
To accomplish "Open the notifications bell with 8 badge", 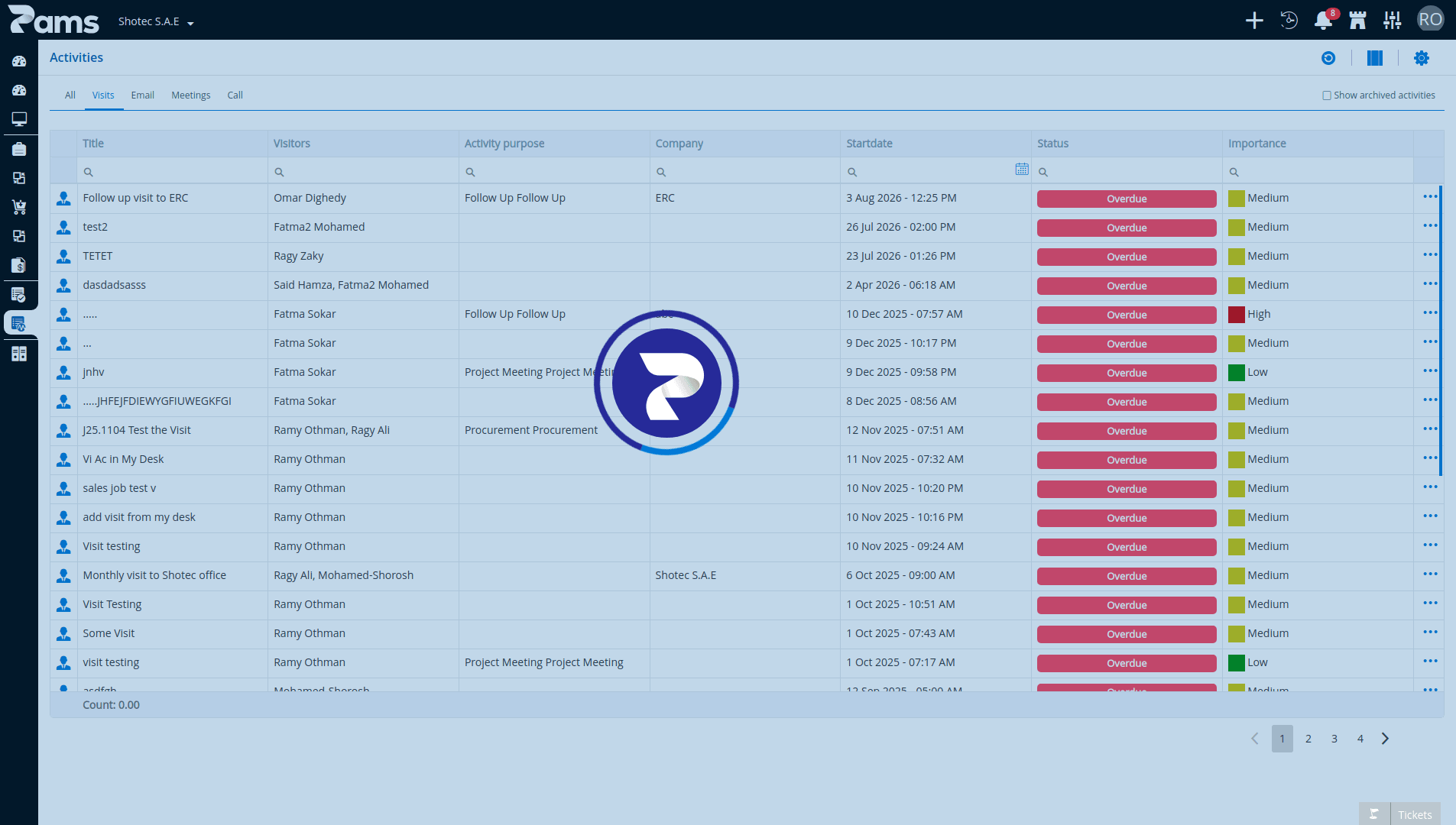I will (1324, 20).
